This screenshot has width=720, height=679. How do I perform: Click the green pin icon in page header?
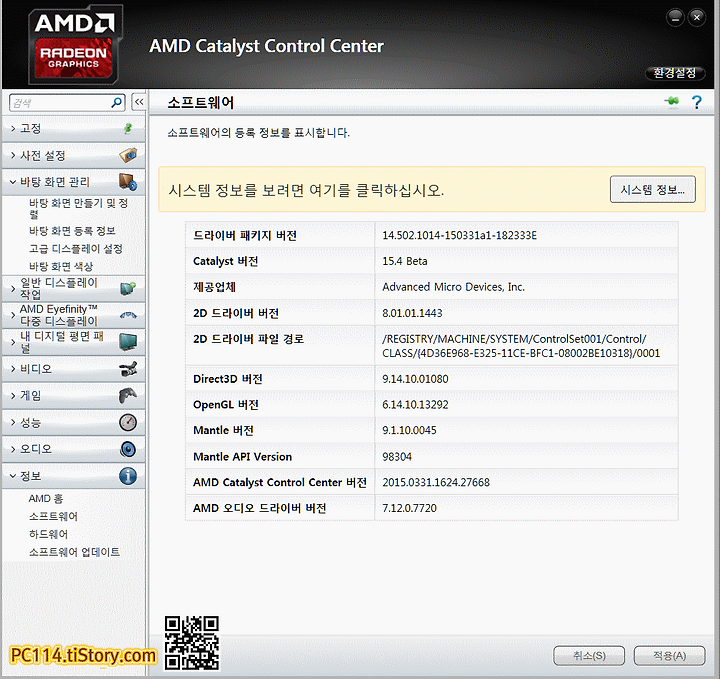672,101
